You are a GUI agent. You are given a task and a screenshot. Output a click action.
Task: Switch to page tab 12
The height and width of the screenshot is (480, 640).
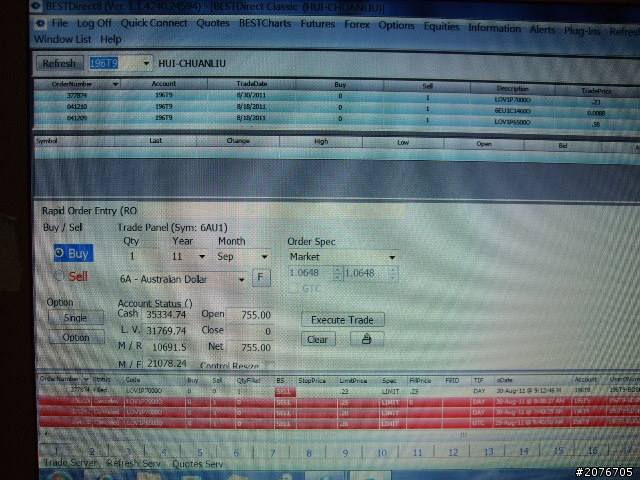[x=453, y=452]
